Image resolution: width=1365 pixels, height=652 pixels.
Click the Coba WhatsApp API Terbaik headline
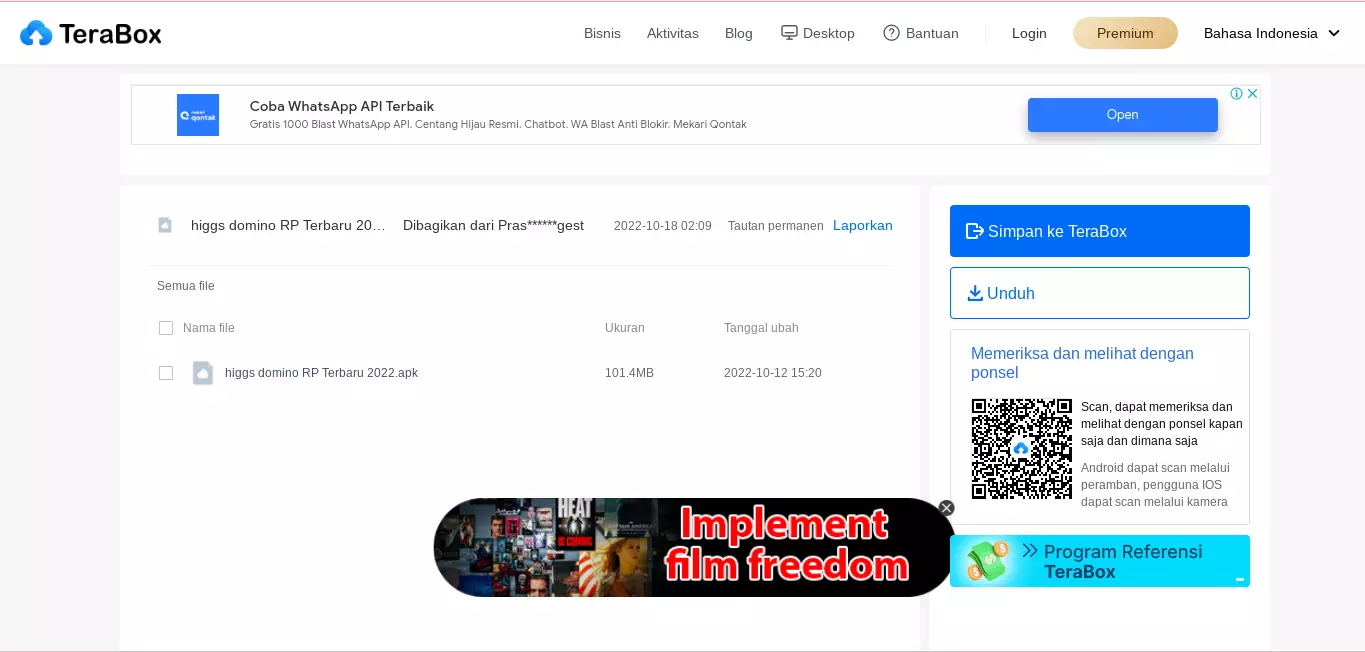341,106
